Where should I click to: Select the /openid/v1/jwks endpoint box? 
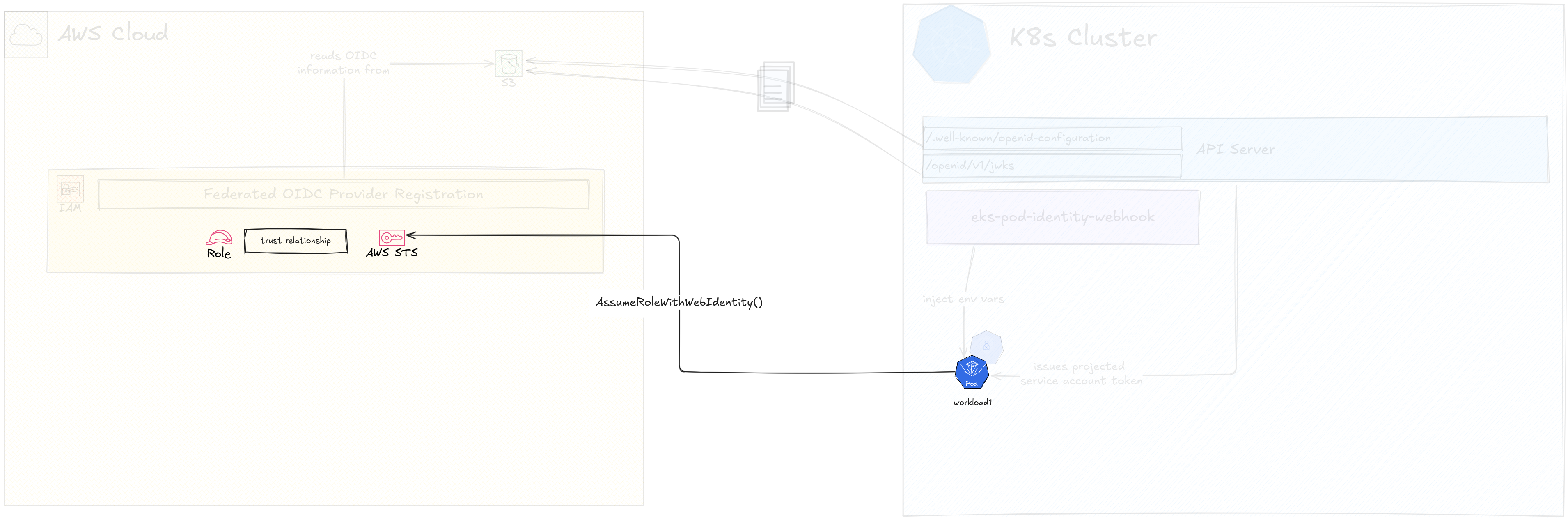[1052, 166]
